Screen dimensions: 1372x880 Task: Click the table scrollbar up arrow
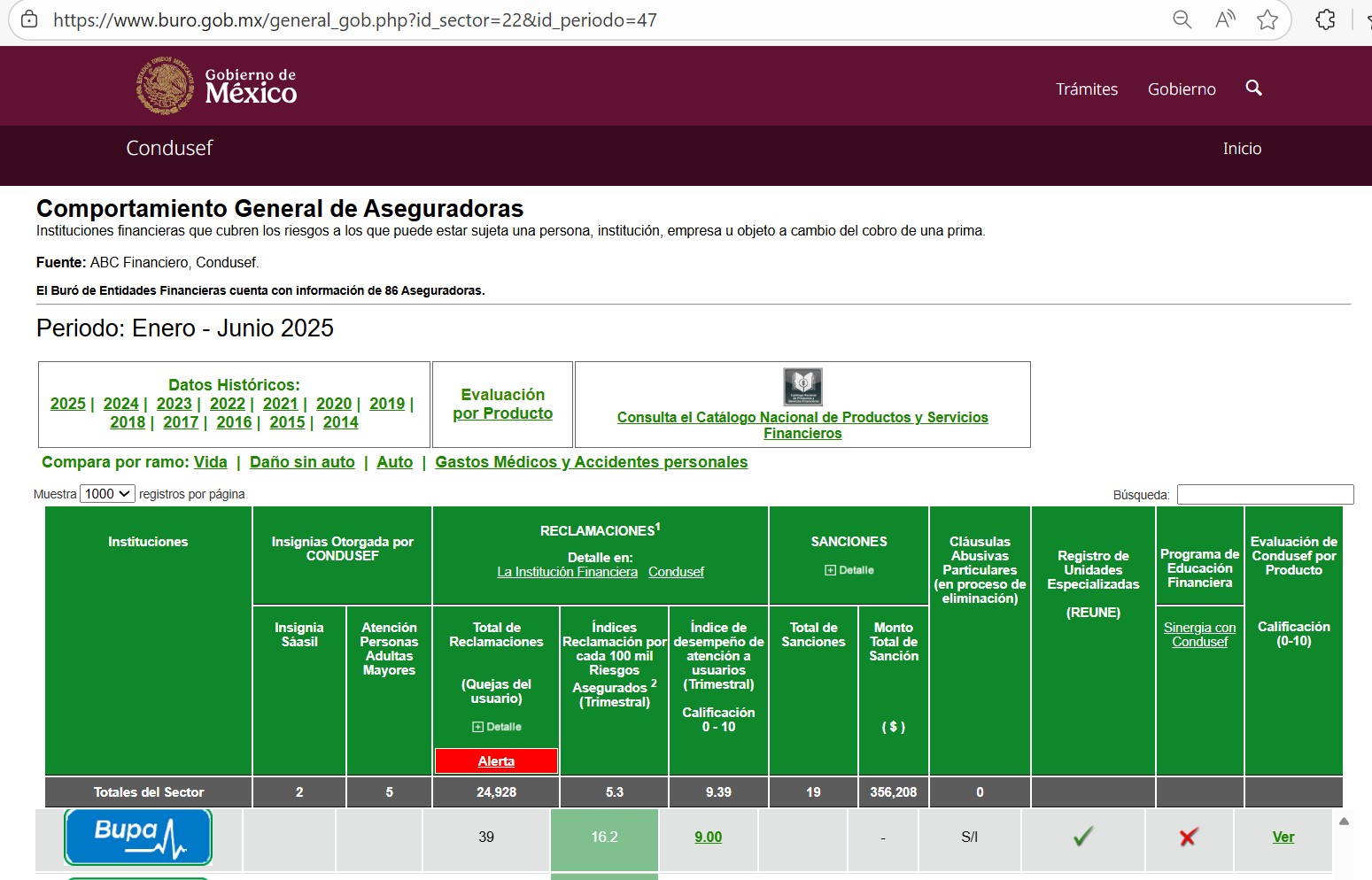click(1344, 822)
